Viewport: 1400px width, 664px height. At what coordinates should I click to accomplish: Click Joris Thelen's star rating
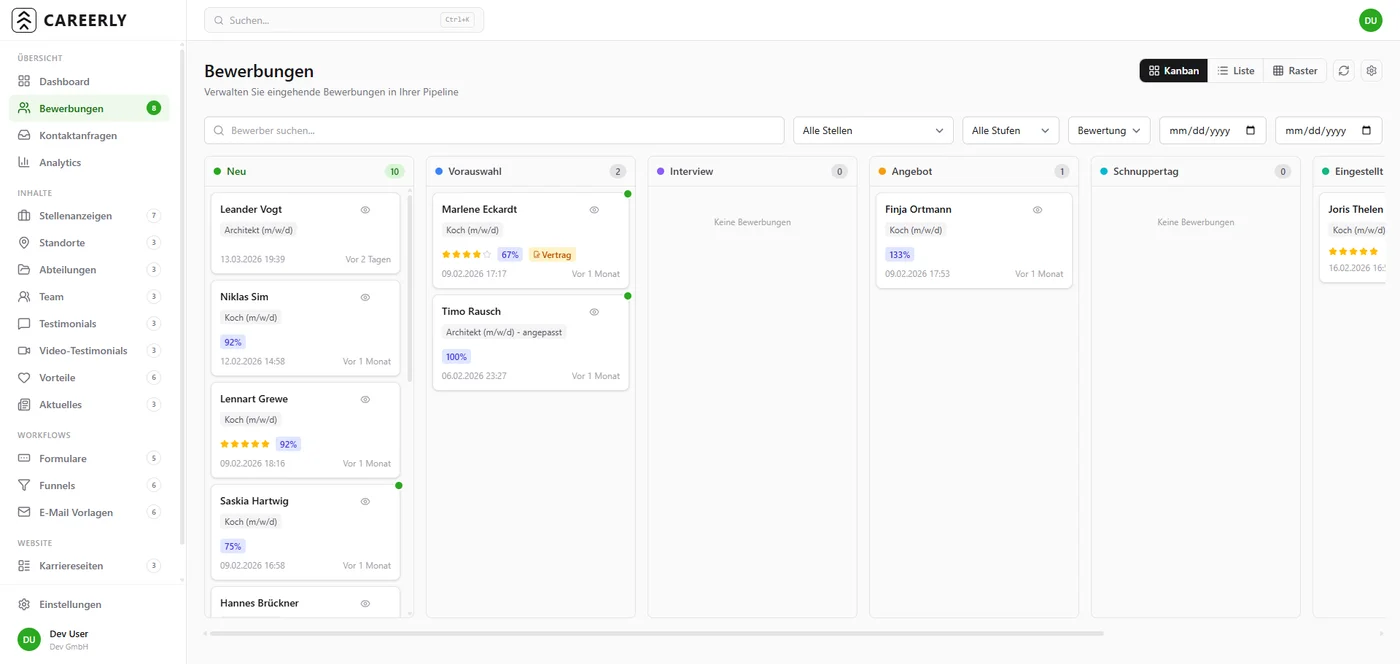(x=1354, y=251)
